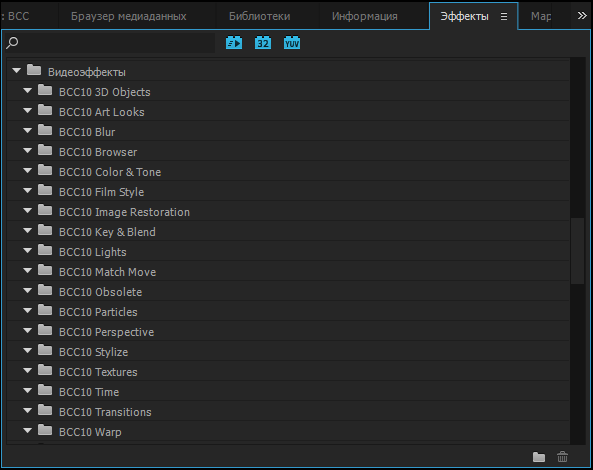
Task: Click the BCC10 Stylize folder icon
Action: tap(45, 350)
